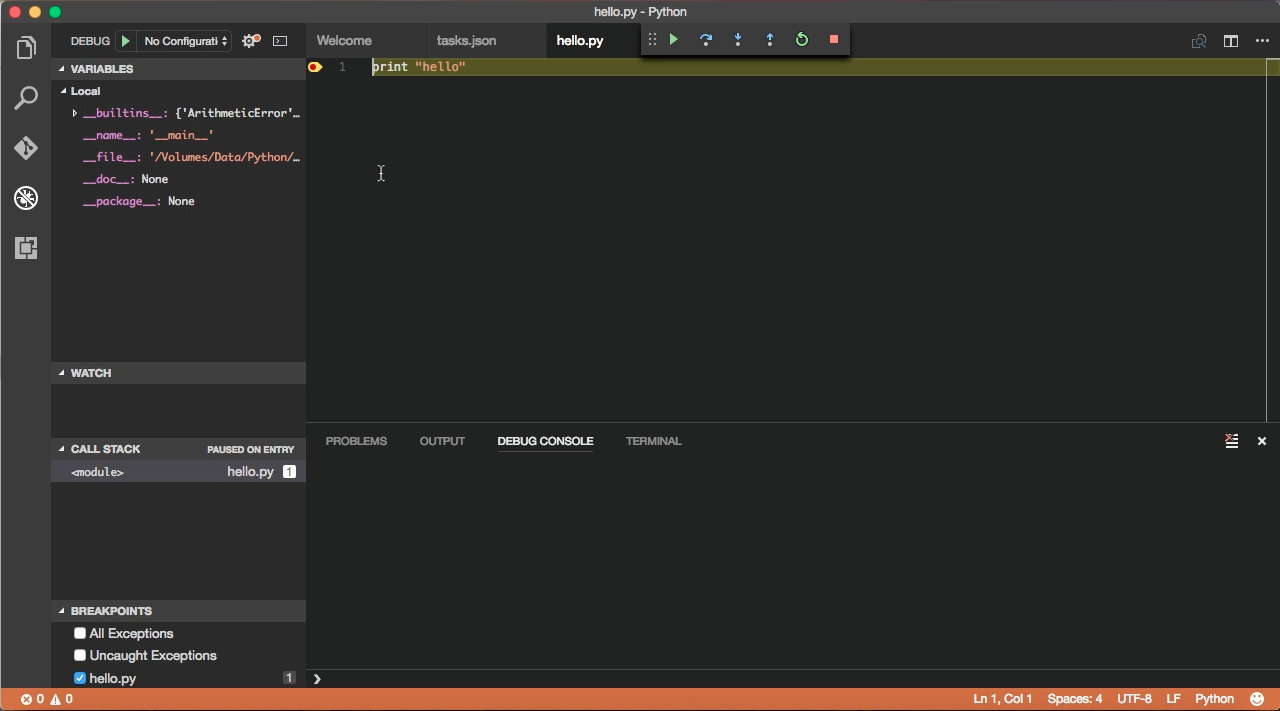Open the Explorer view in activity bar
The height and width of the screenshot is (711, 1280).
pyautogui.click(x=26, y=48)
